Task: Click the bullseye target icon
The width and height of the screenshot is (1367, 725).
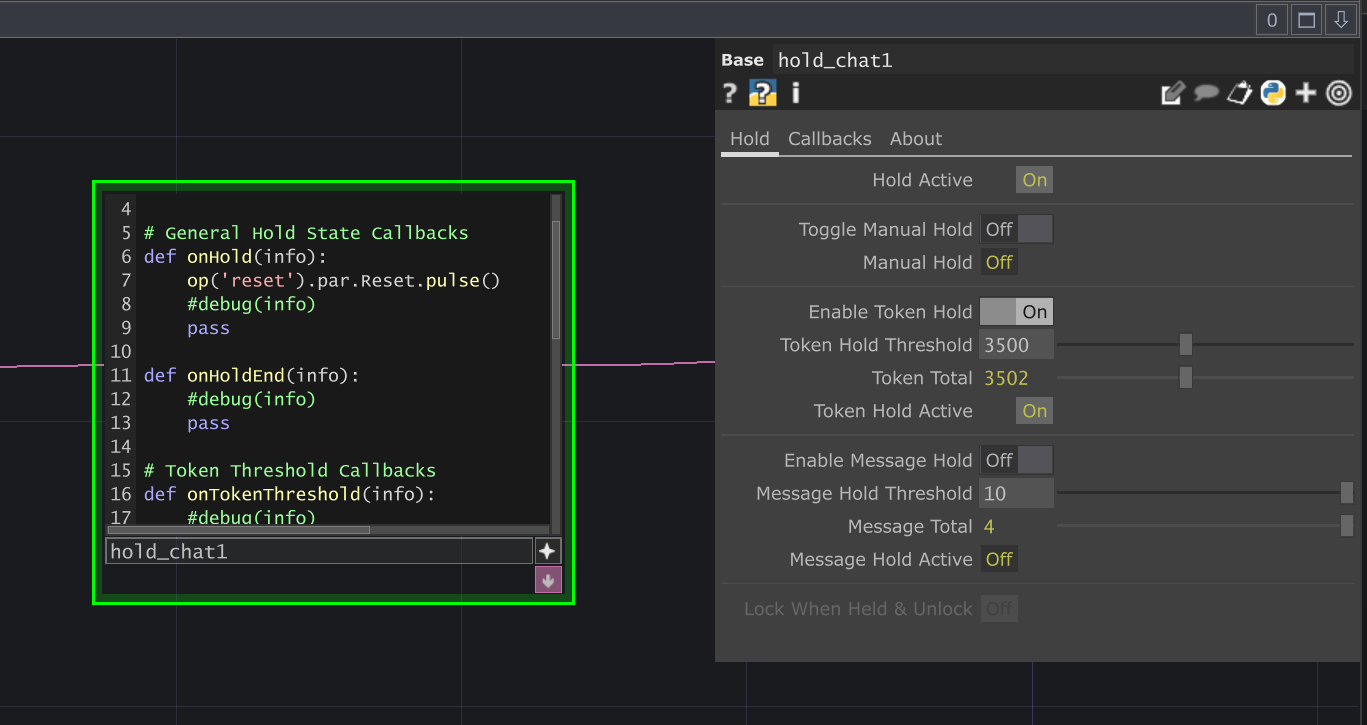Action: click(x=1338, y=93)
